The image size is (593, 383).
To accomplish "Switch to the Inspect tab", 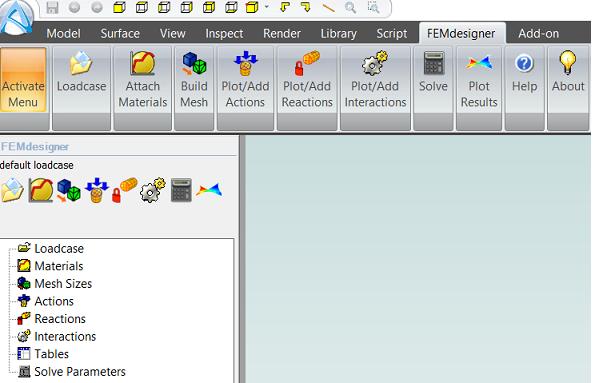I will coord(224,34).
